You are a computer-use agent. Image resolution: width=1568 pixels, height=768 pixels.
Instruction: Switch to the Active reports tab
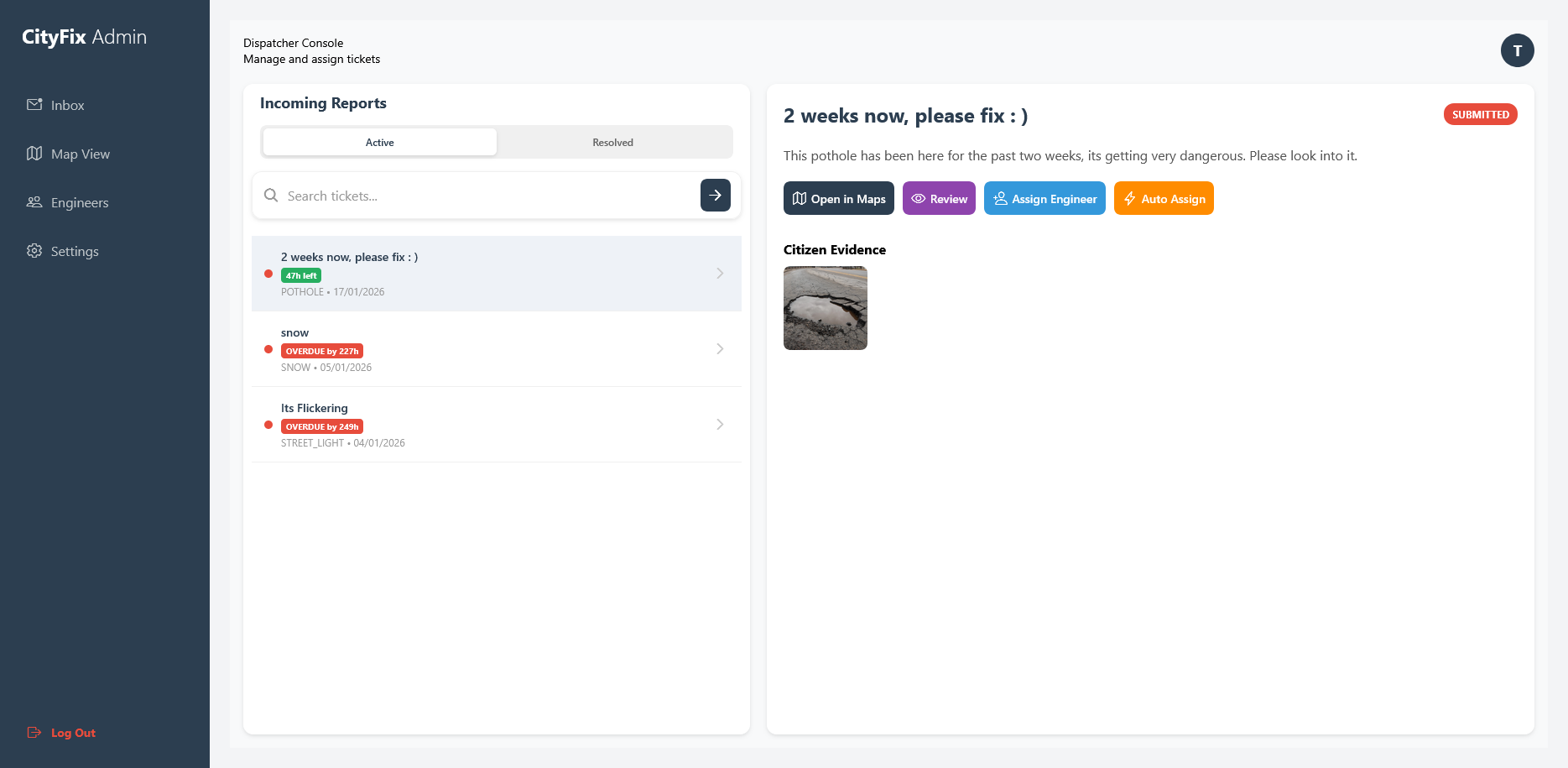click(x=379, y=143)
